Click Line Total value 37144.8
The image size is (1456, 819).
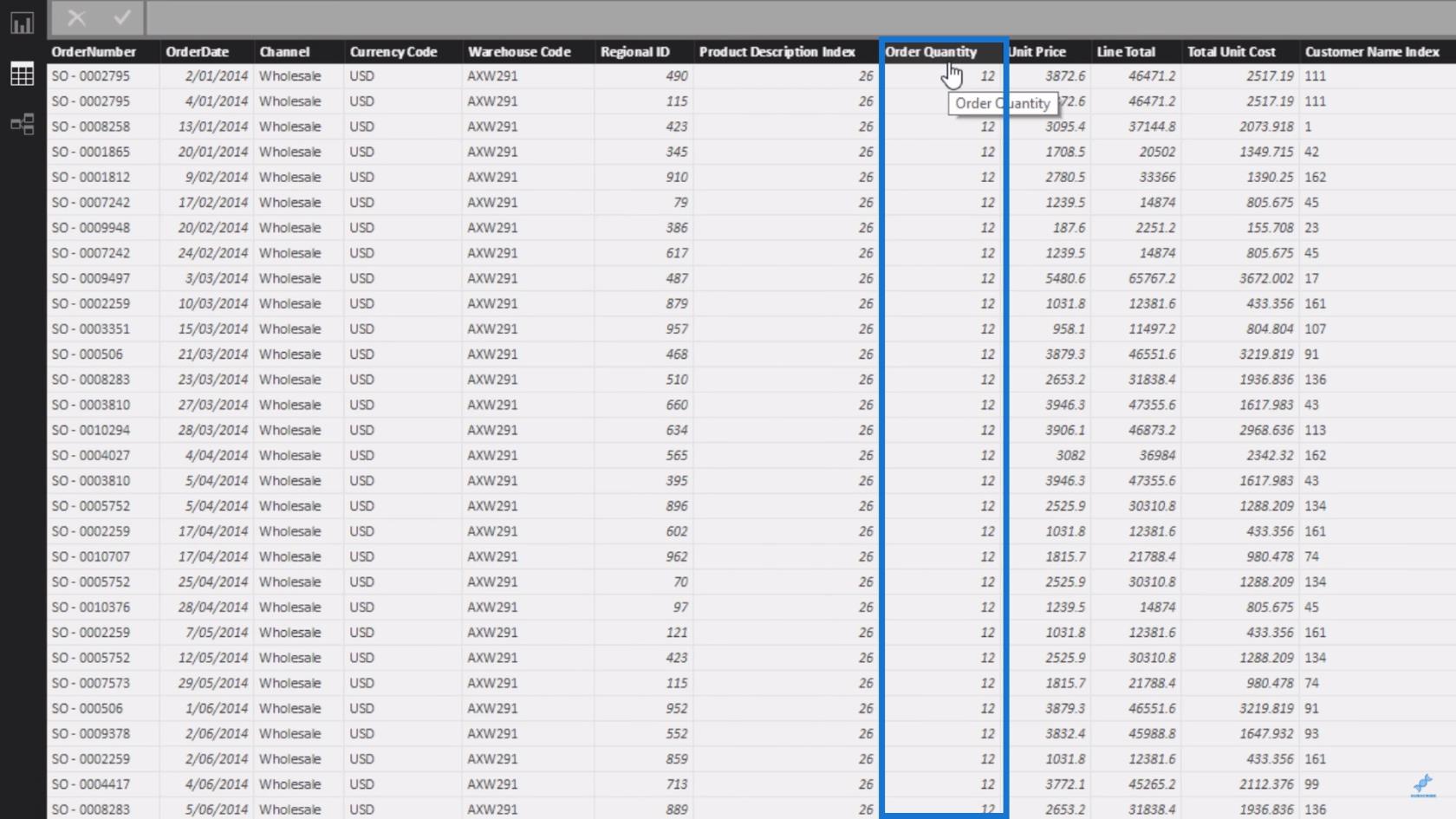pyautogui.click(x=1152, y=127)
